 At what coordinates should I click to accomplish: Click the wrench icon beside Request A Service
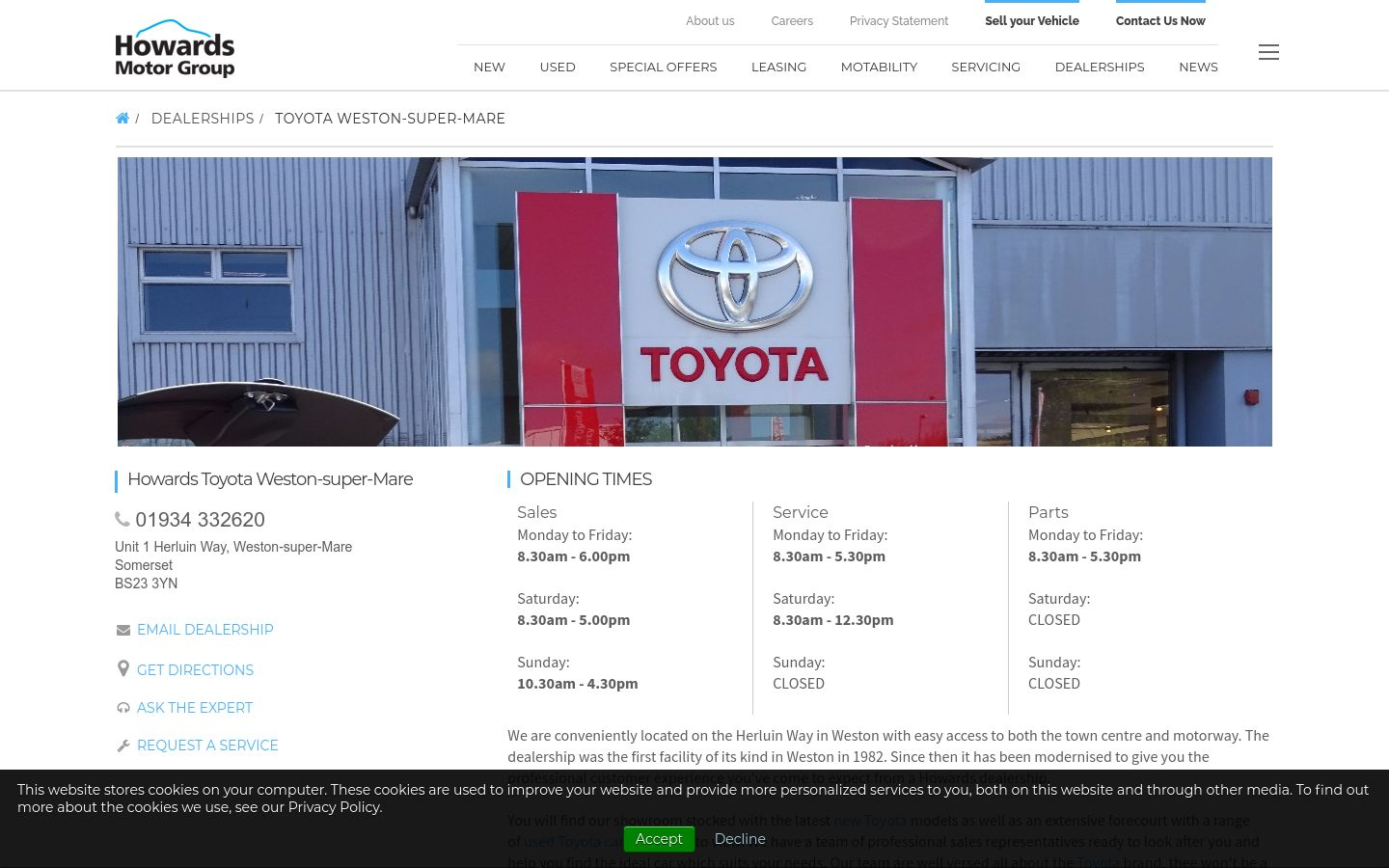pos(123,746)
